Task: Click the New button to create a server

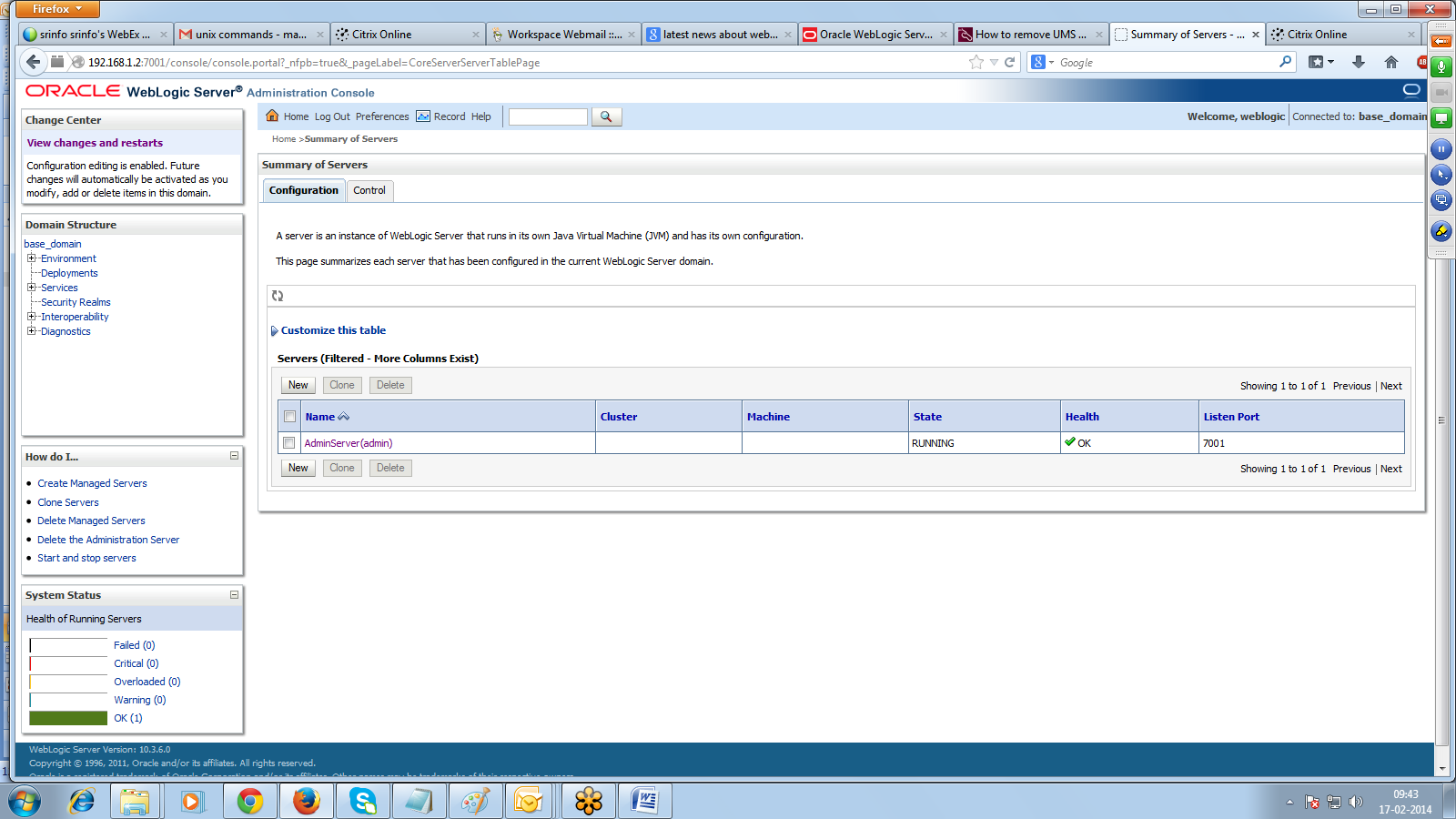Action: 297,385
